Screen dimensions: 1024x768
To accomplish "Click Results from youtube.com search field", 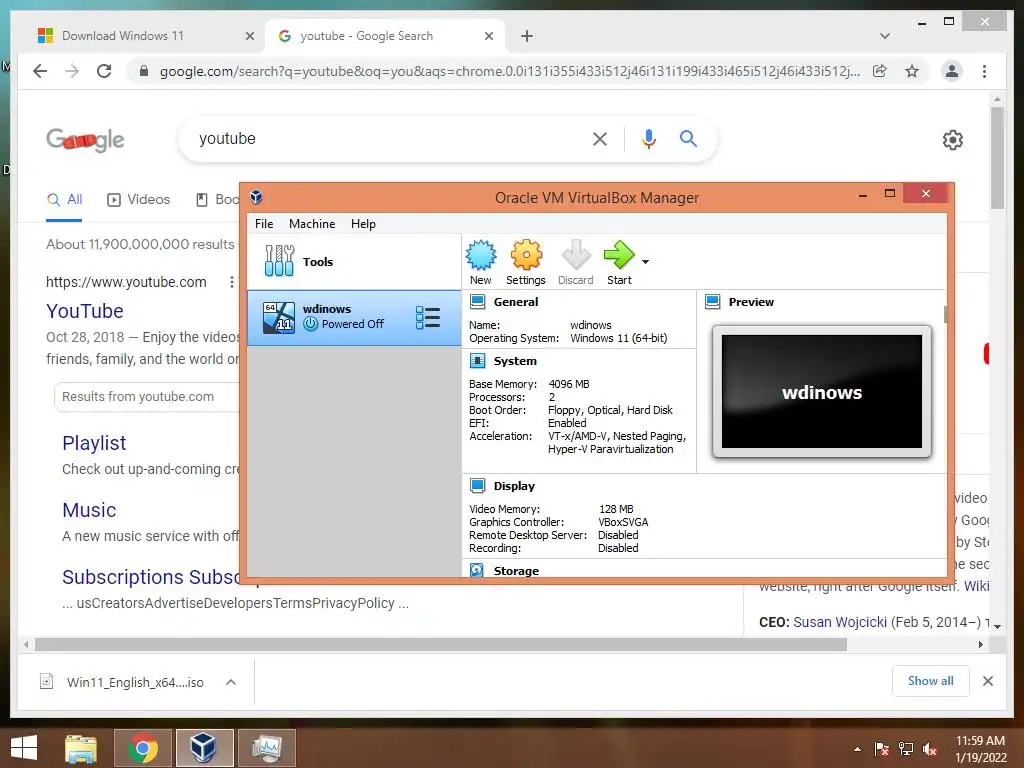I will [x=148, y=396].
